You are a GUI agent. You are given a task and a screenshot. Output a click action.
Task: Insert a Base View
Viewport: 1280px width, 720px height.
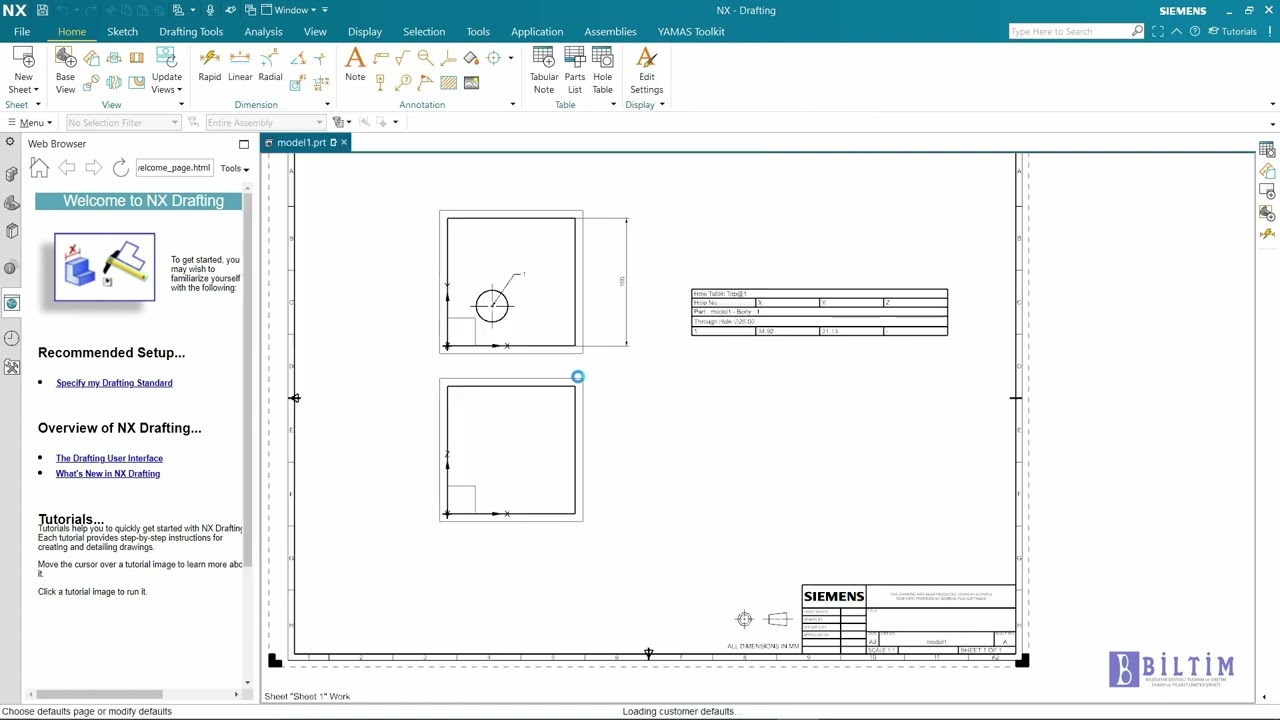tap(65, 70)
